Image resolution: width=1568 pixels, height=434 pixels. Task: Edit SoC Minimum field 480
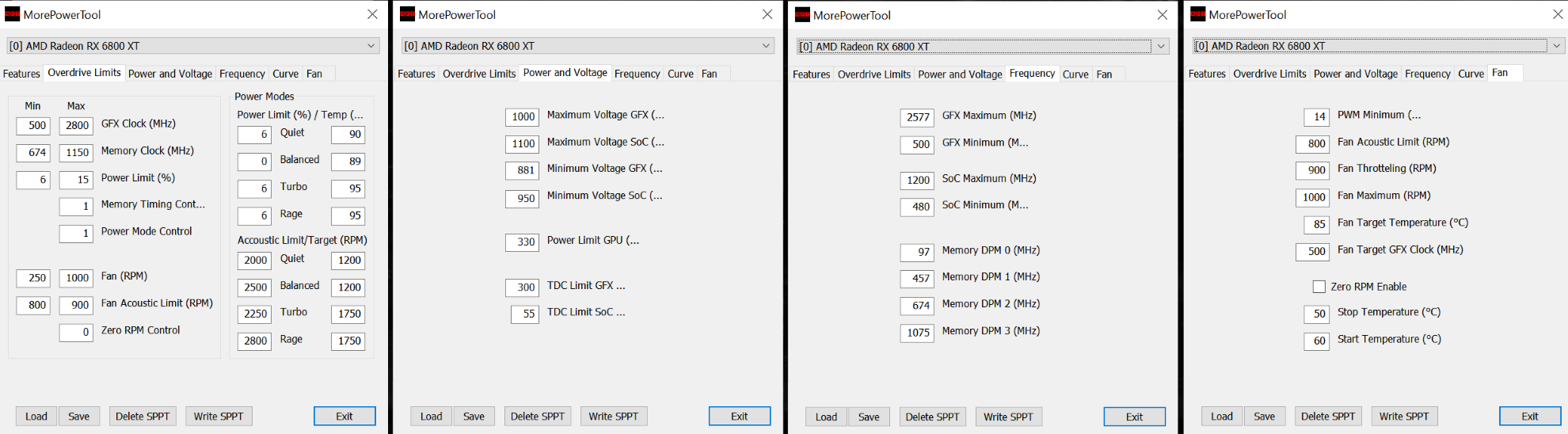pyautogui.click(x=917, y=207)
